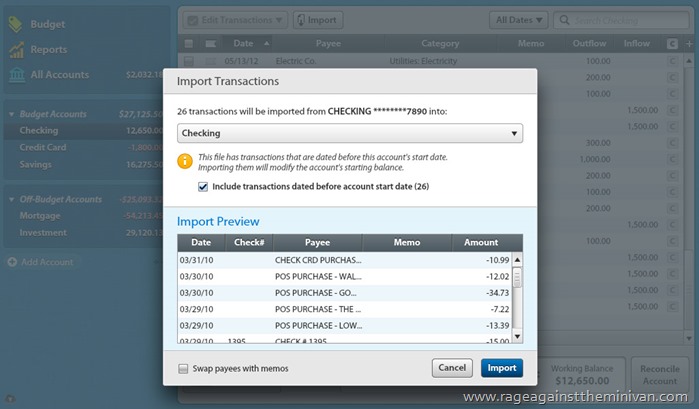699x409 pixels.
Task: Click the yellow info warning icon
Action: click(x=185, y=161)
